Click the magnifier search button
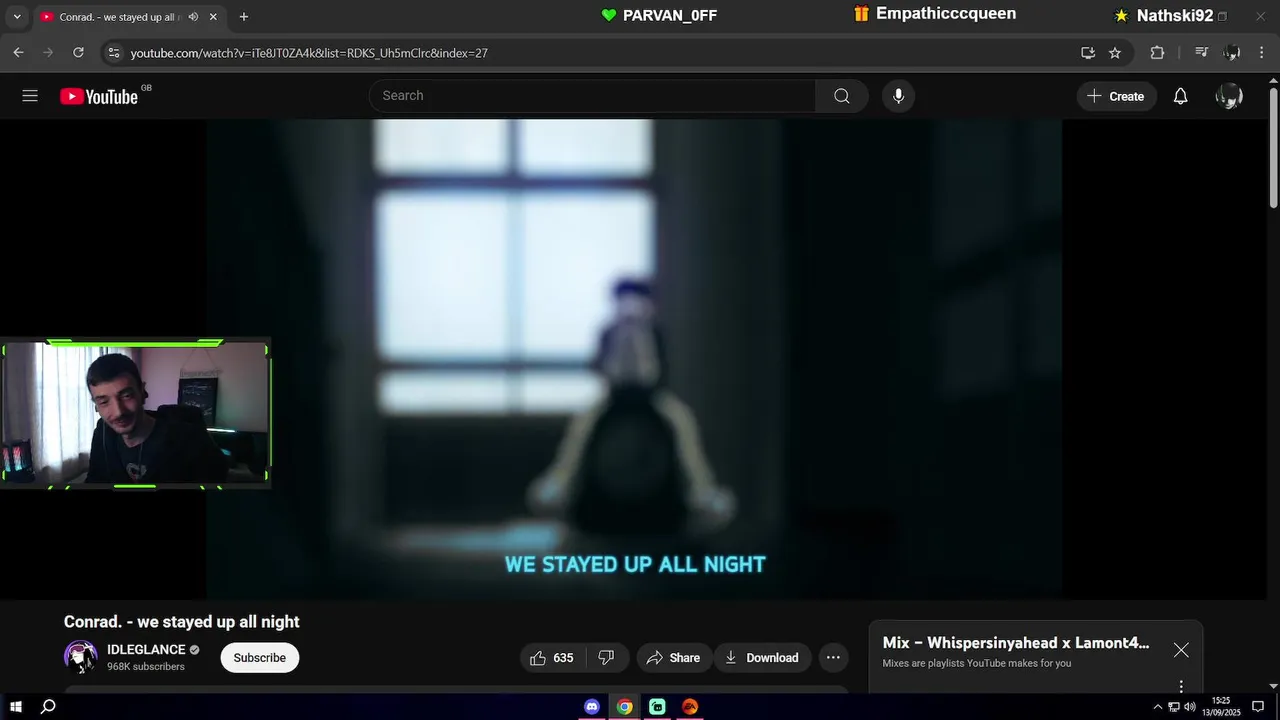Image resolution: width=1280 pixels, height=720 pixels. click(x=842, y=96)
